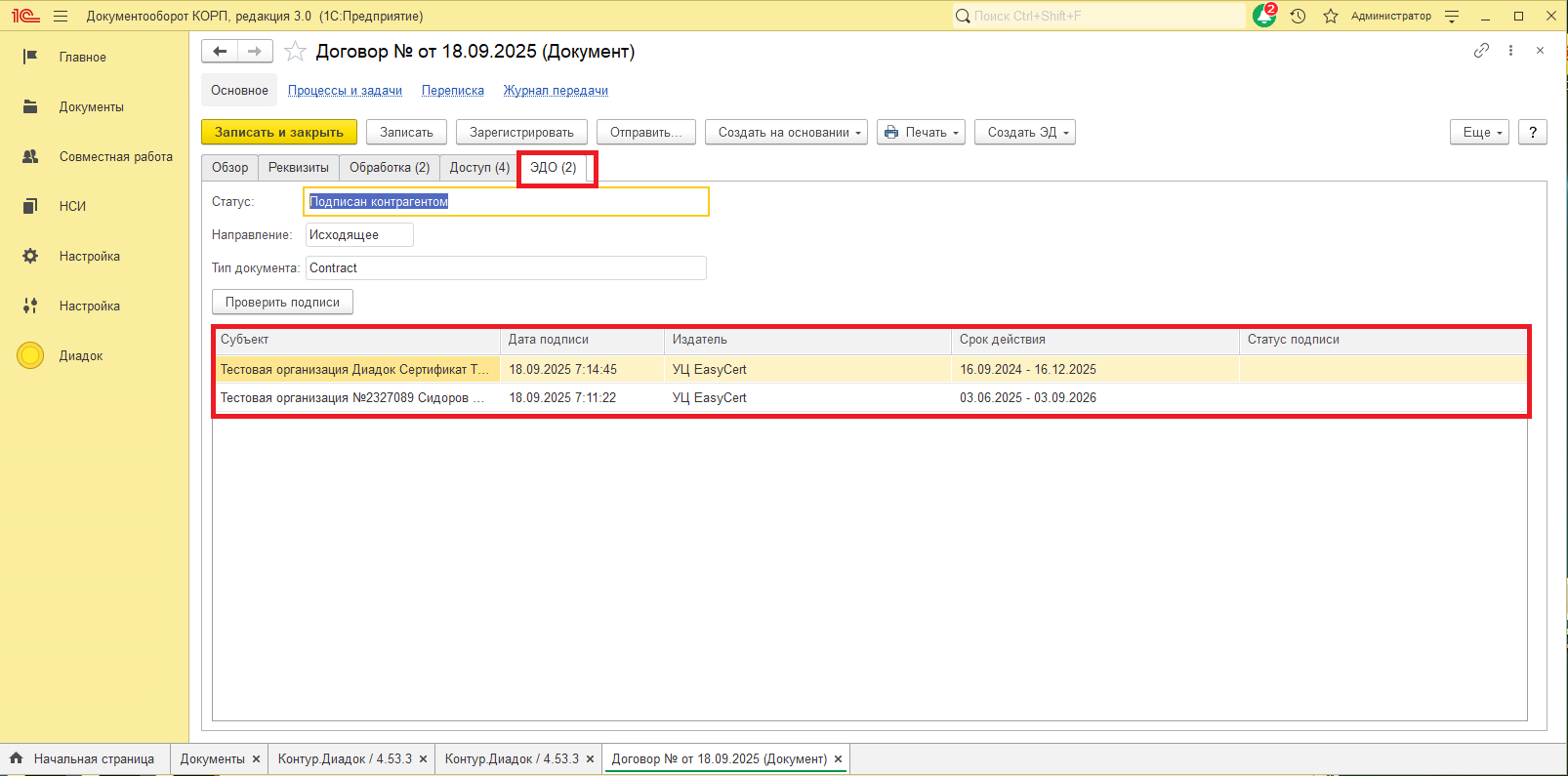Viewport: 1568px width, 776px height.
Task: Open the hamburger main menu icon
Action: tap(61, 16)
